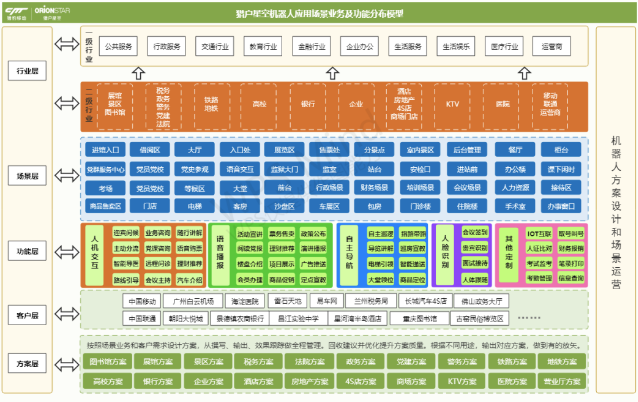Screen dimensions: 638x402
Task: Click the 长城汽车4S店 customer box
Action: tap(426, 301)
